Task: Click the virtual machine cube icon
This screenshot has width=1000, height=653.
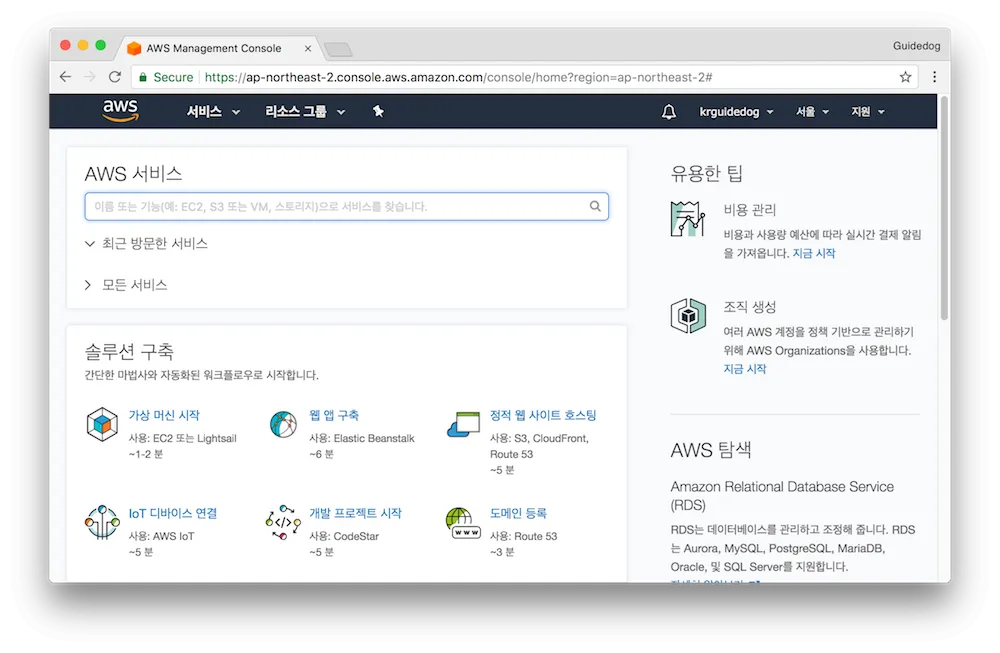Action: (x=102, y=424)
